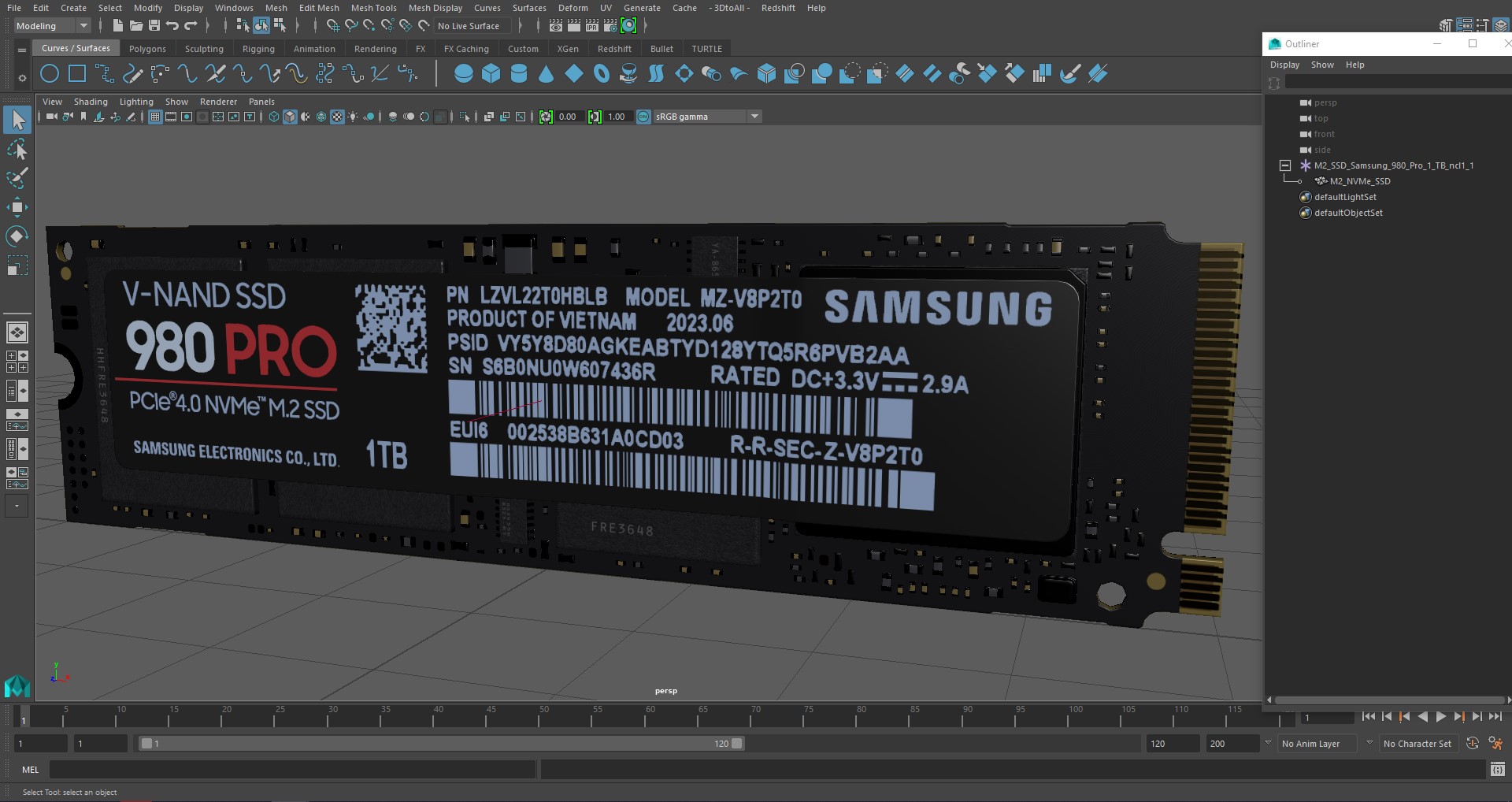
Task: Play the animation backwards
Action: (x=1422, y=717)
